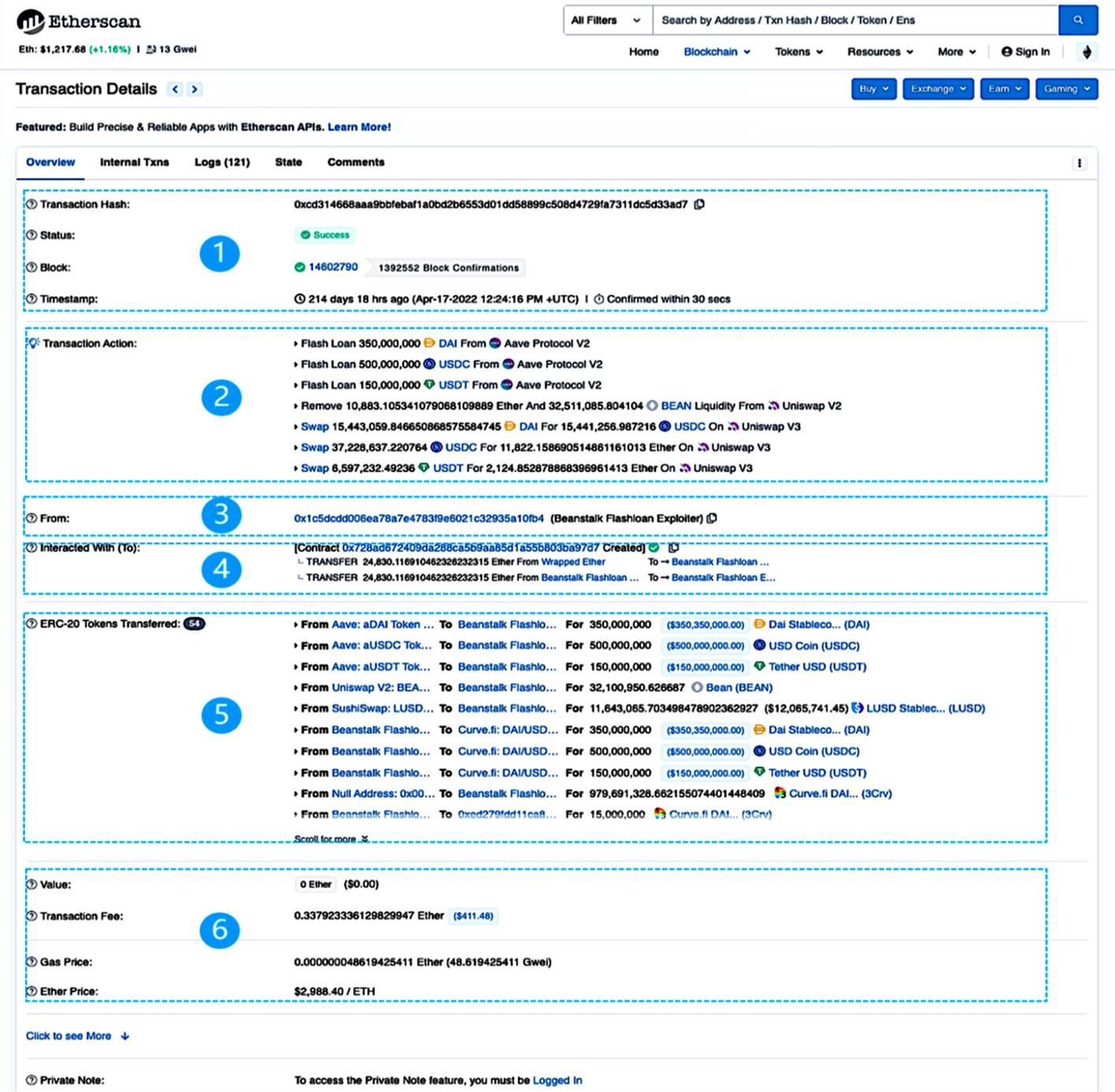The width and height of the screenshot is (1115, 1092).
Task: Click help icon beside Status
Action: pos(31,235)
